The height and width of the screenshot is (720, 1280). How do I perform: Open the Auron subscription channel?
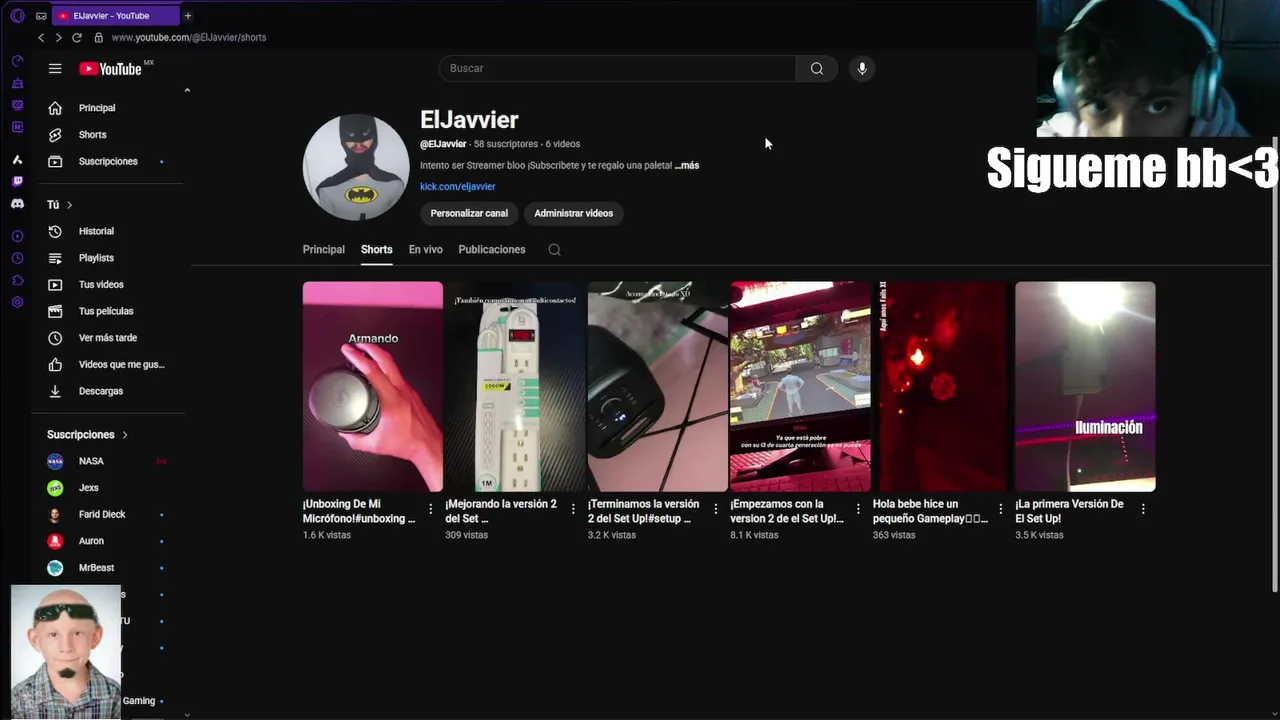tap(108, 541)
